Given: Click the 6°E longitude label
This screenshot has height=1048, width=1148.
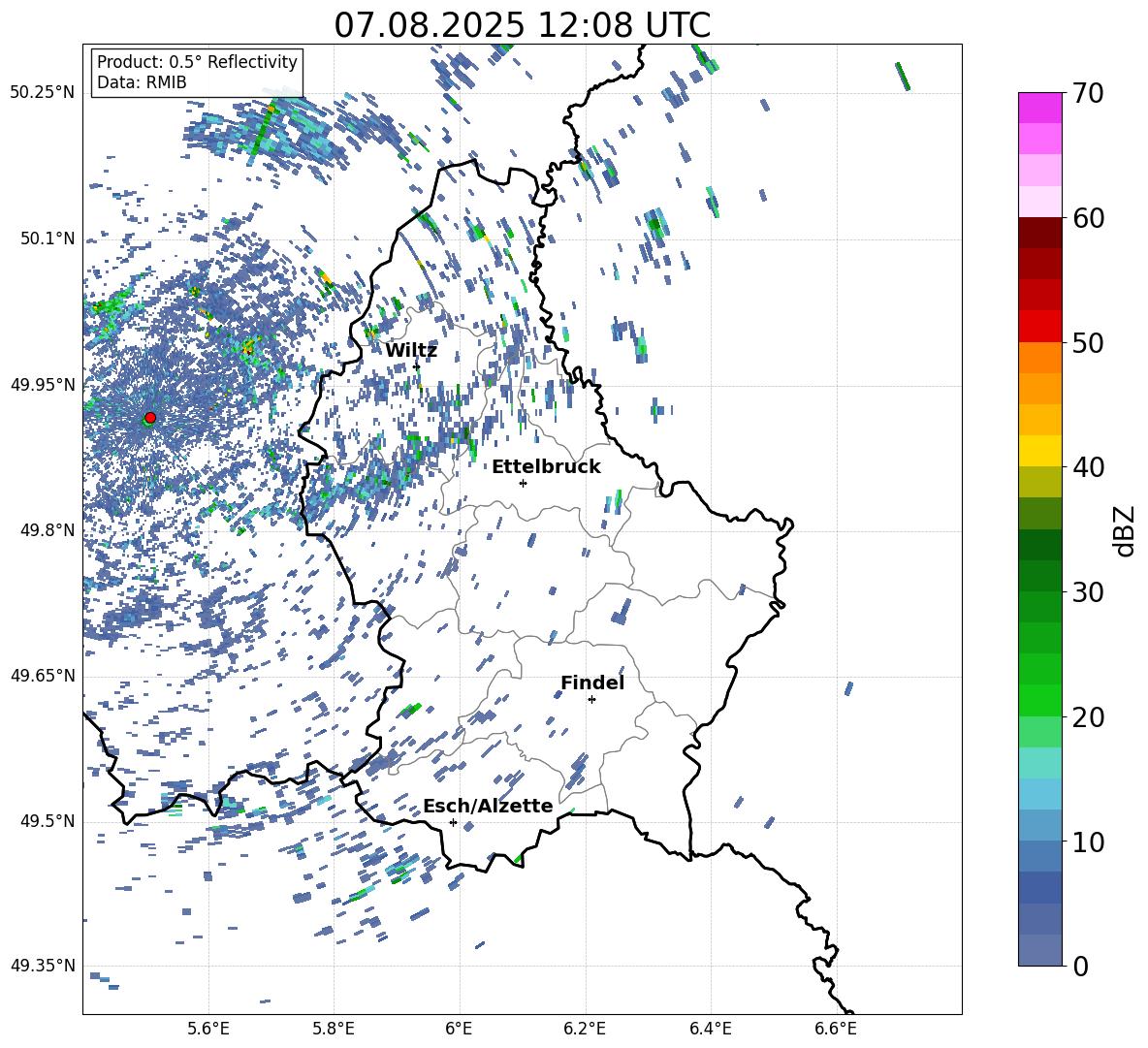Looking at the screenshot, I should point(459,1029).
